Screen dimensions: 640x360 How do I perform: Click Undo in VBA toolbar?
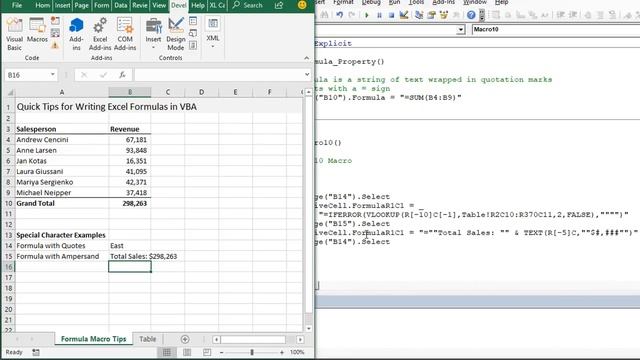[340, 15]
